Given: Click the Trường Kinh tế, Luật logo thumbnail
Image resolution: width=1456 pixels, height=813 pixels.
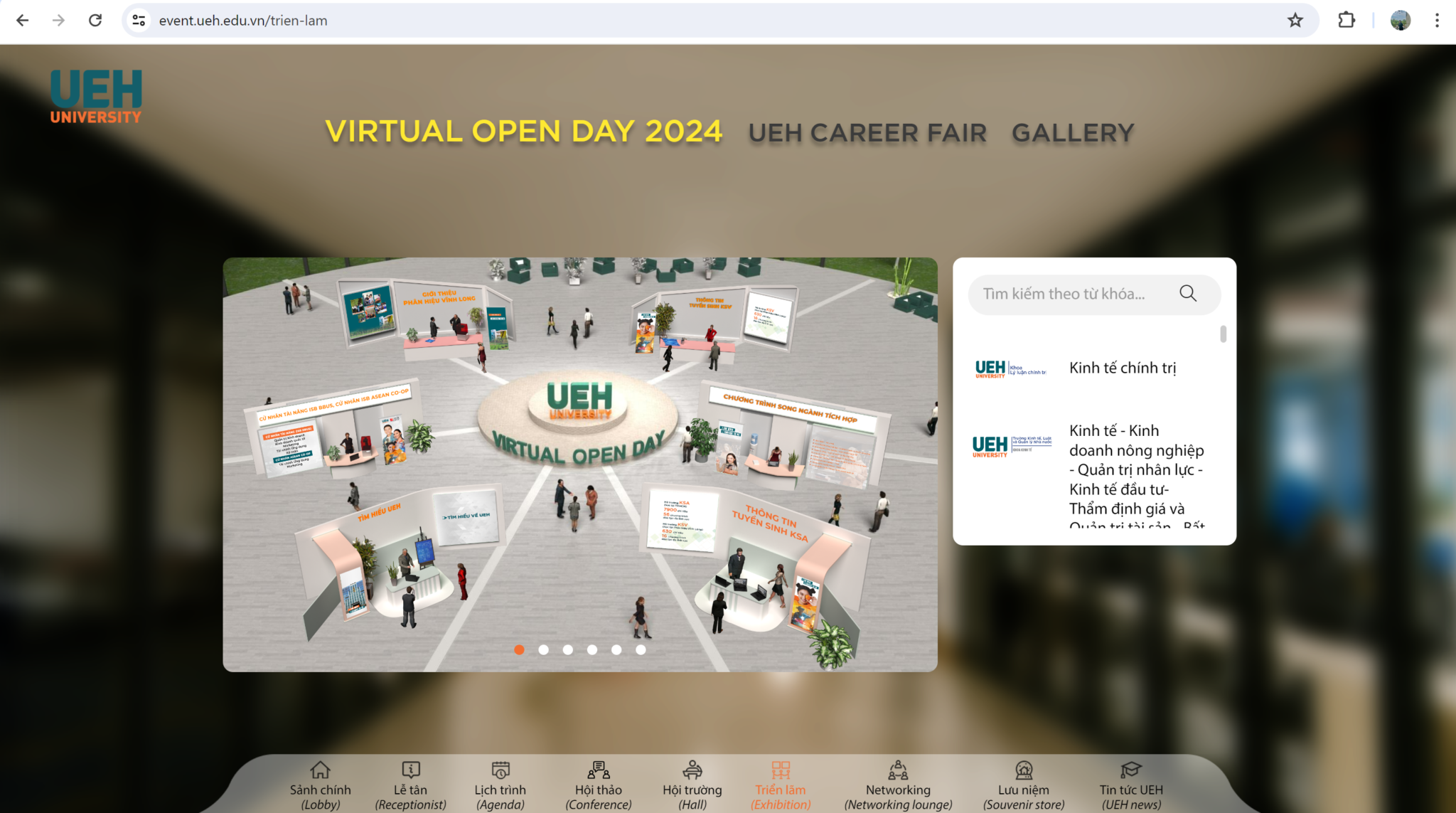Looking at the screenshot, I should [x=1012, y=446].
